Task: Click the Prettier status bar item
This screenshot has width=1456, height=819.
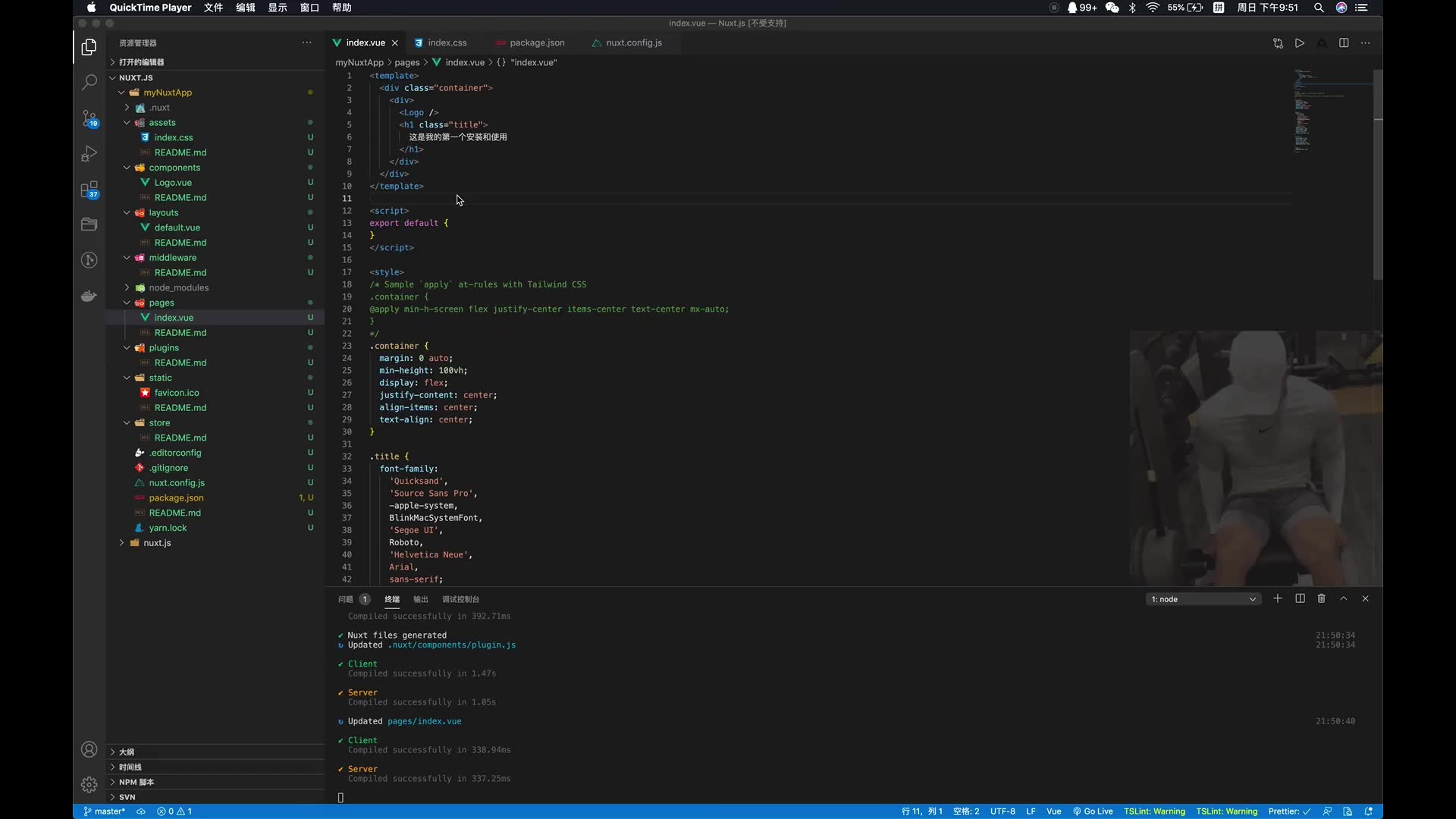Action: 1289,811
